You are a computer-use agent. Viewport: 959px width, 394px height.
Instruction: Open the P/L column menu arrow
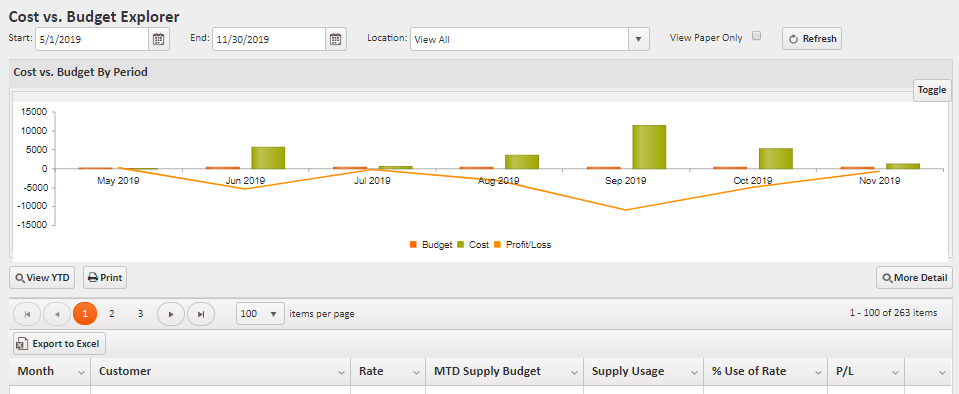pyautogui.click(x=895, y=372)
